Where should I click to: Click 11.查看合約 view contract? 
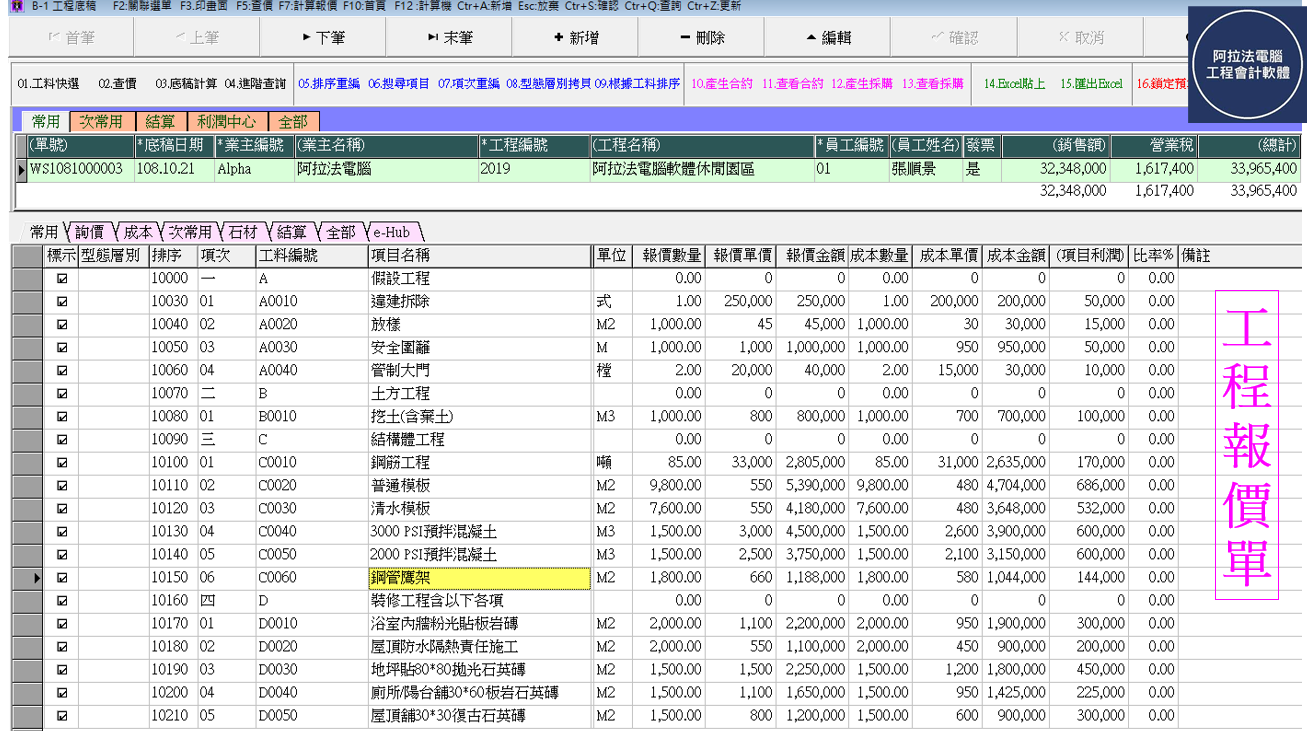[x=792, y=84]
